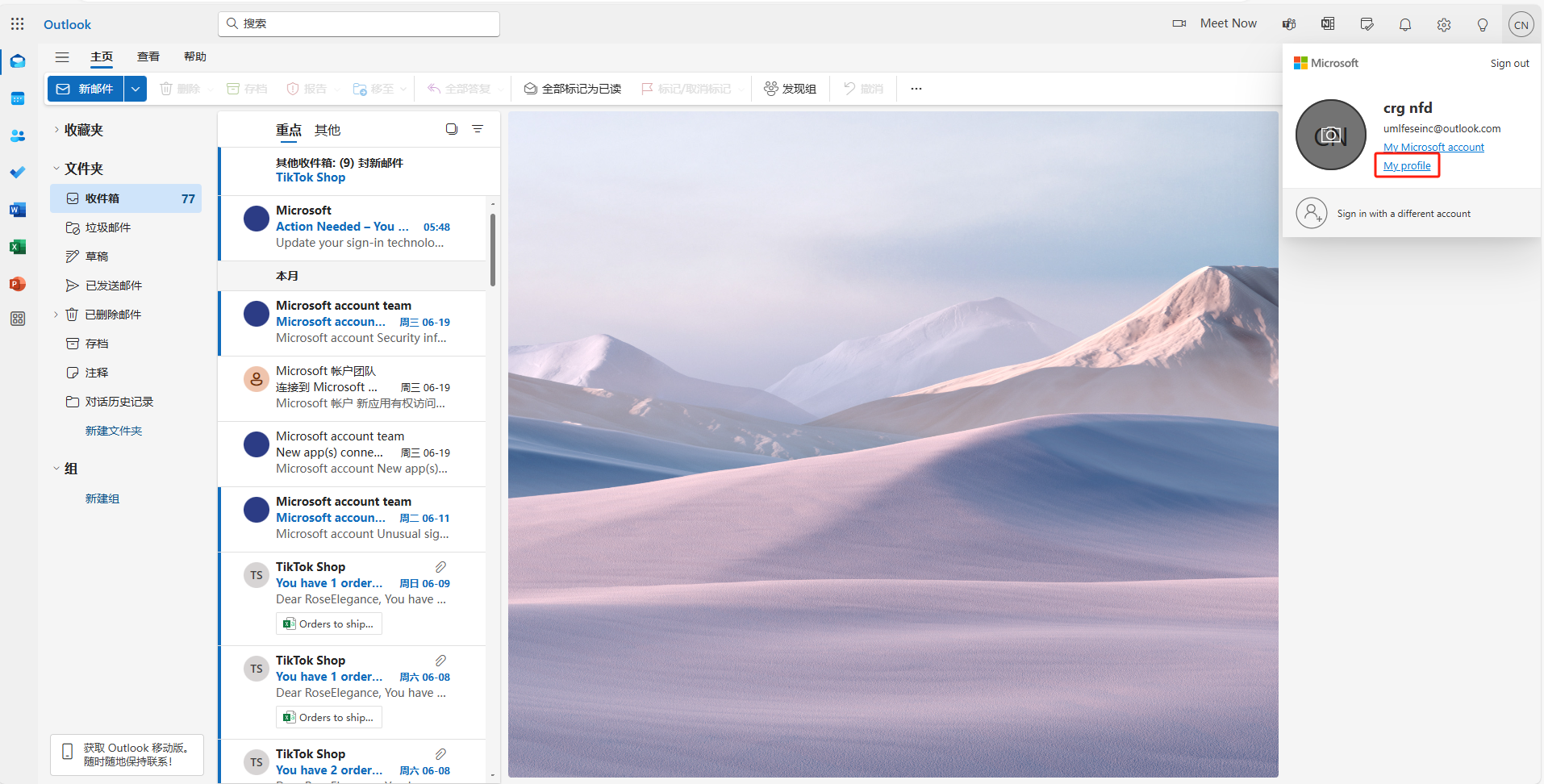The width and height of the screenshot is (1544, 784).
Task: Open the notifications bell icon
Action: click(1405, 24)
